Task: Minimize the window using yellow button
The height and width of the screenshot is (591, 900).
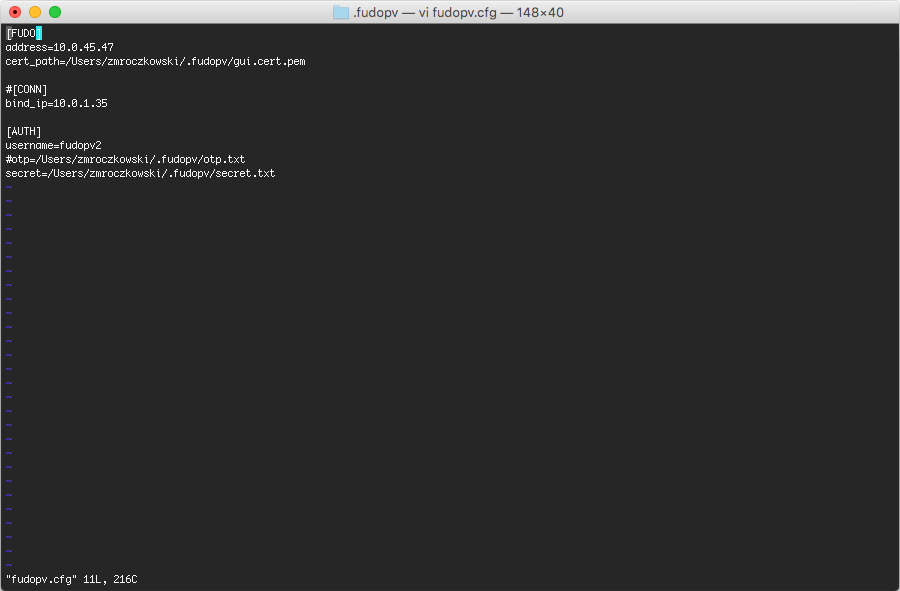Action: (35, 12)
